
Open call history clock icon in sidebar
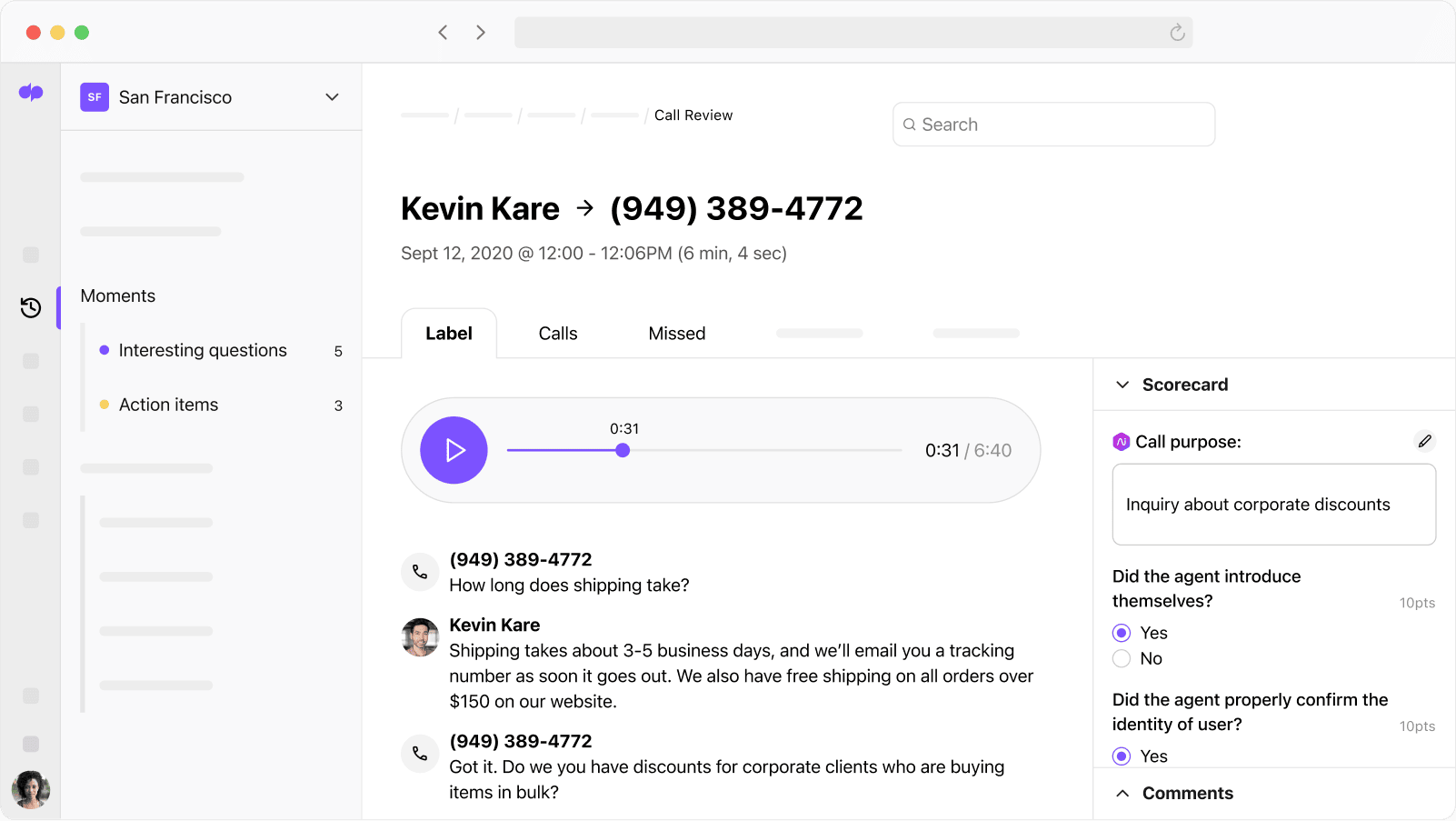click(x=31, y=308)
